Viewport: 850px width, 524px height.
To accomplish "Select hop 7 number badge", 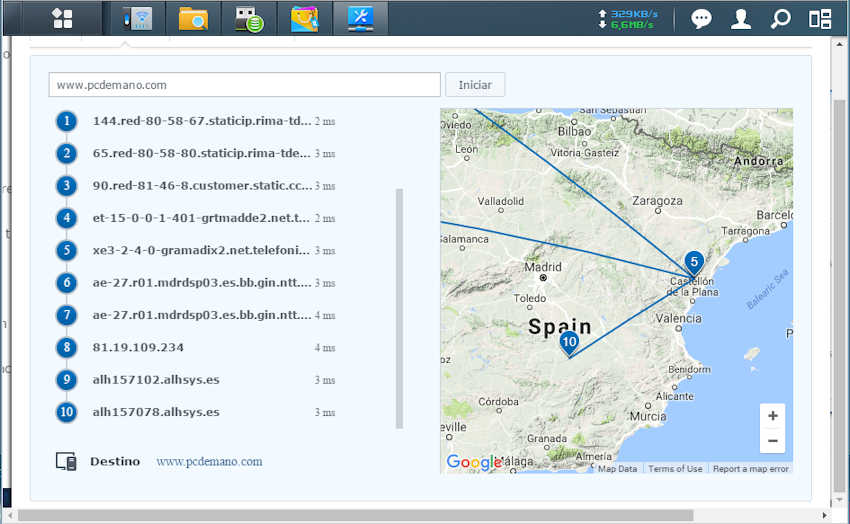I will click(67, 315).
